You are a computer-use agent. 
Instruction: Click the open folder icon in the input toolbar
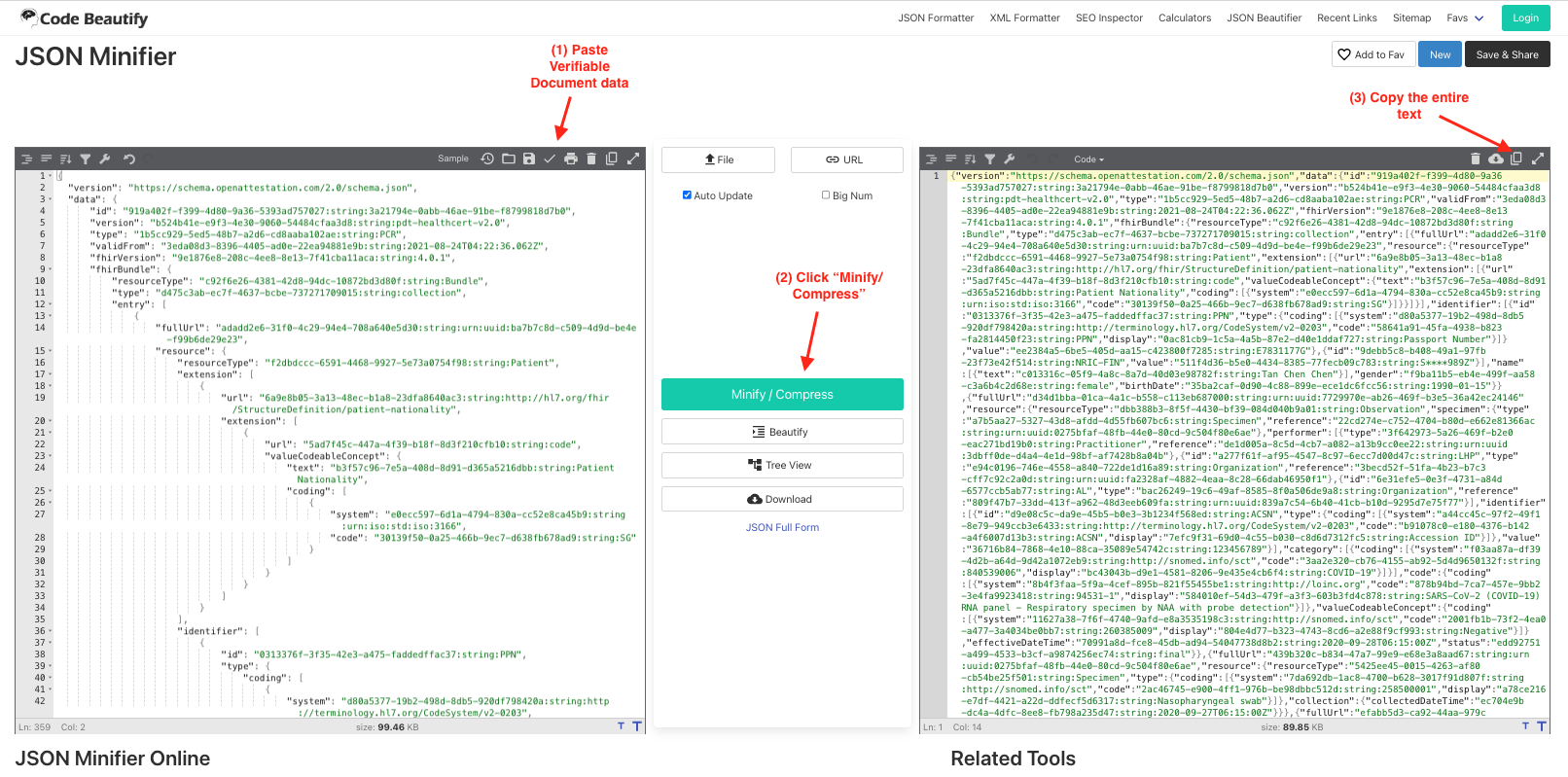pos(509,159)
